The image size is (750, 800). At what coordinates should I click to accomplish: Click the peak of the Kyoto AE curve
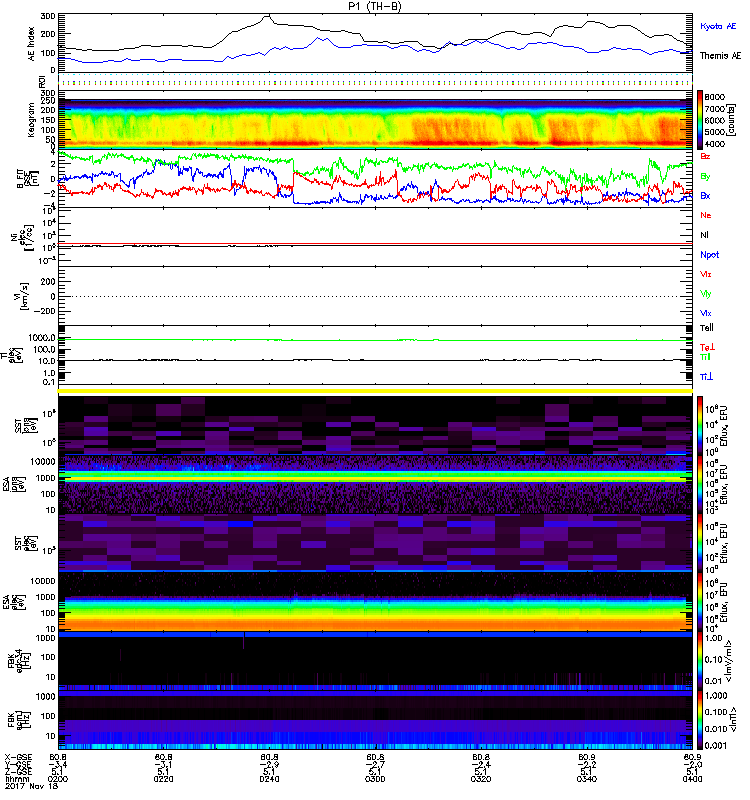click(x=267, y=16)
